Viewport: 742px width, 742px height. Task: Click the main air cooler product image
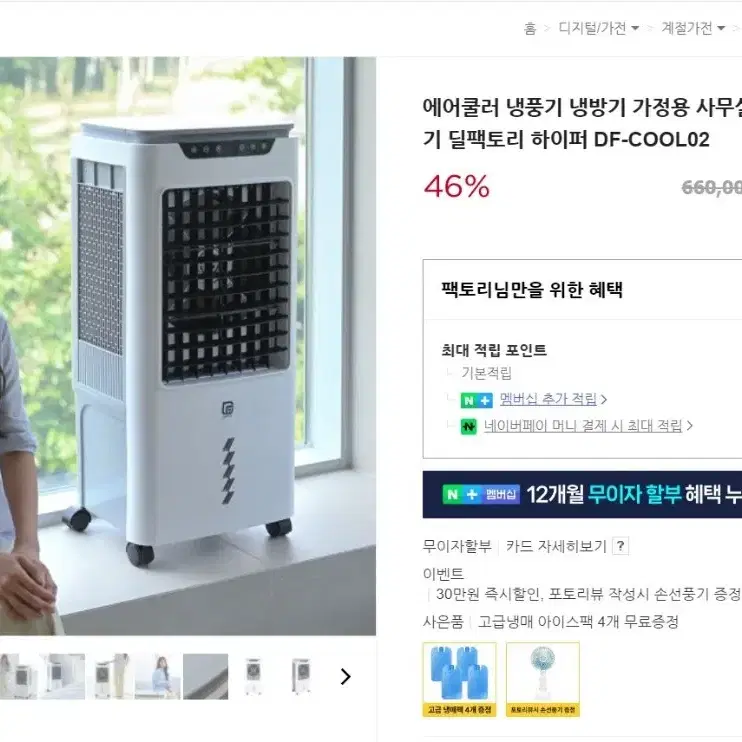[188, 346]
